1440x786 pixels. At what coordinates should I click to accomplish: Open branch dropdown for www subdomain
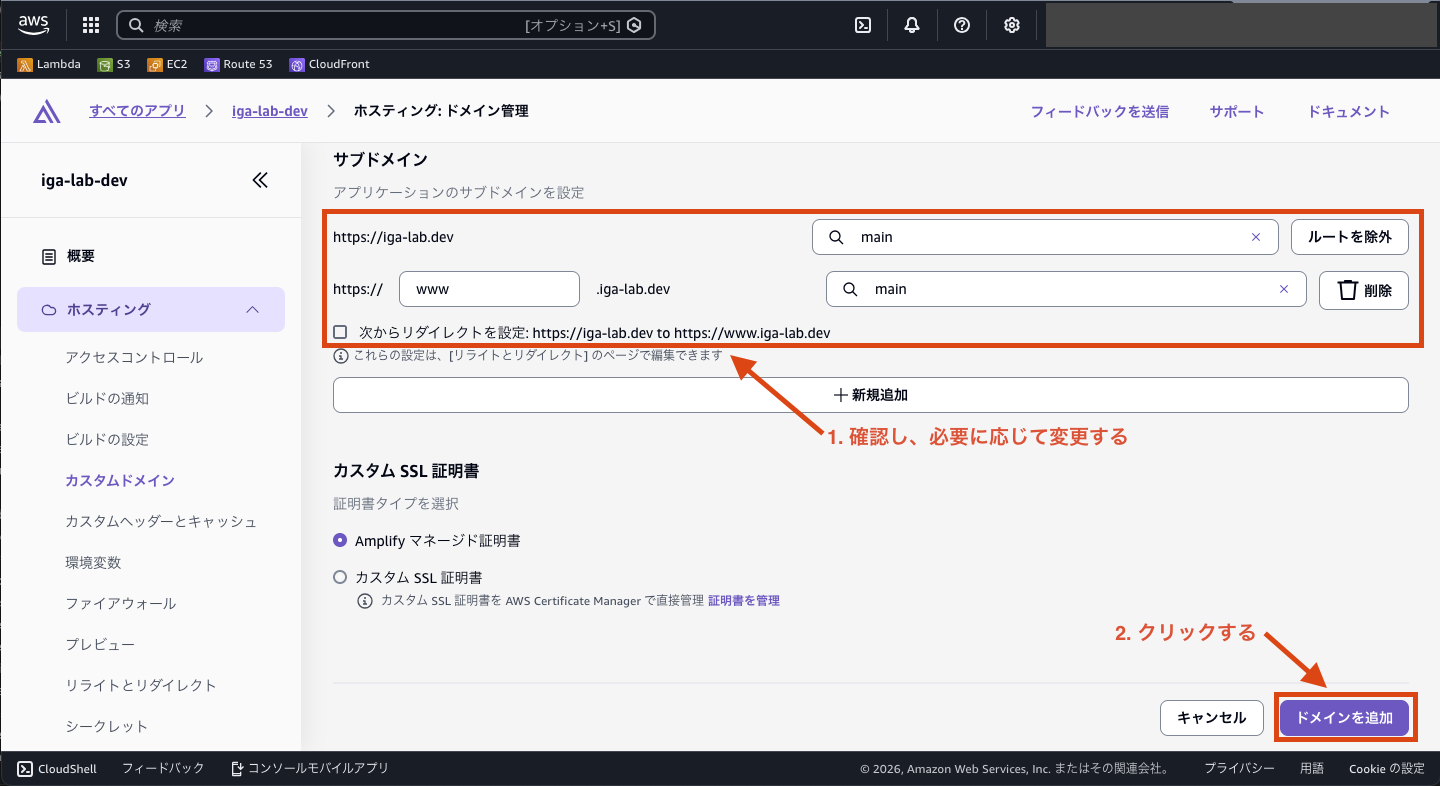1066,289
